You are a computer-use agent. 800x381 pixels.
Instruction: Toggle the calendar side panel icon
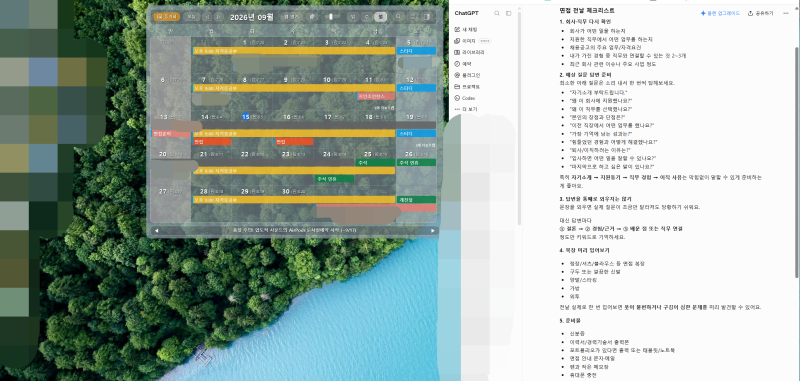coord(427,17)
